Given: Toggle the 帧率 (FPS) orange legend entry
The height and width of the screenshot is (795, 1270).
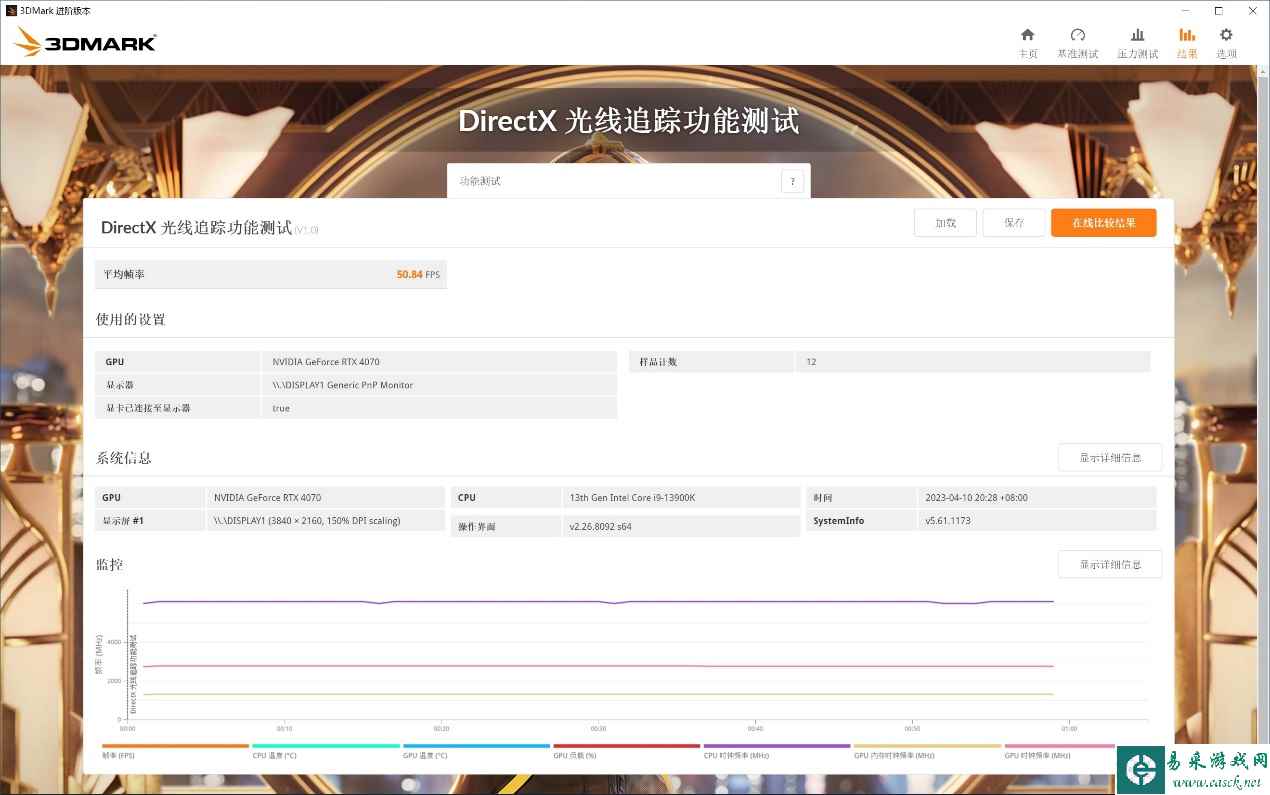Looking at the screenshot, I should pos(175,750).
